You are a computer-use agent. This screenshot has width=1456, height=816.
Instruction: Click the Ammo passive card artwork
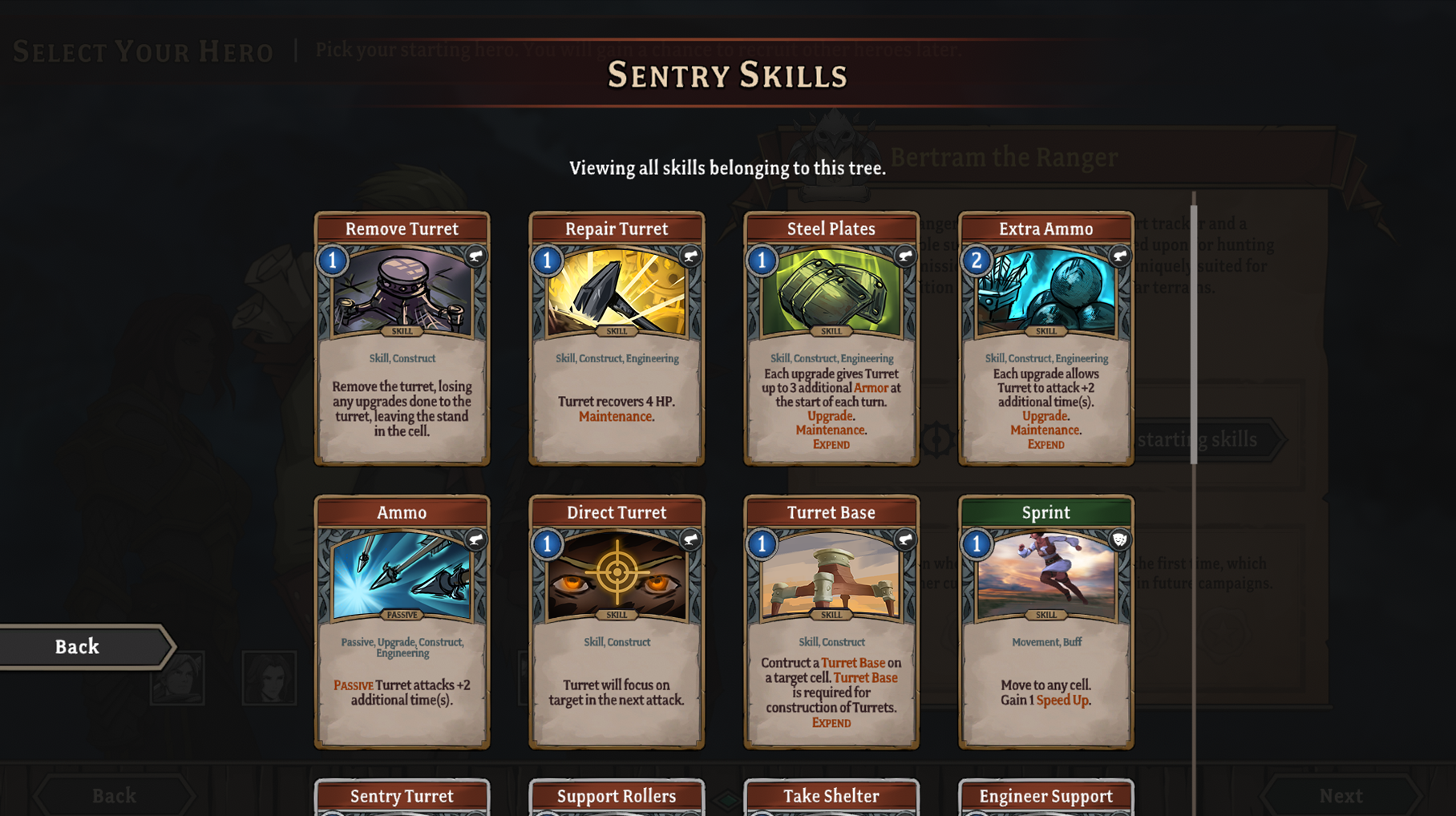[402, 576]
